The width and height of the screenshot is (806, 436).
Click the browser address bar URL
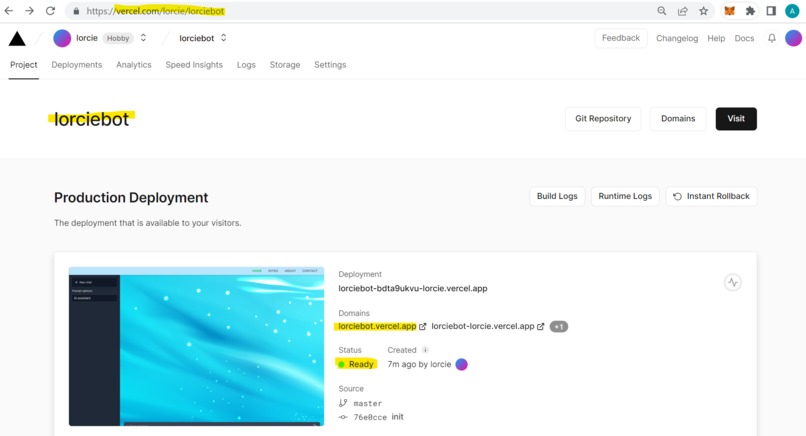pos(155,11)
